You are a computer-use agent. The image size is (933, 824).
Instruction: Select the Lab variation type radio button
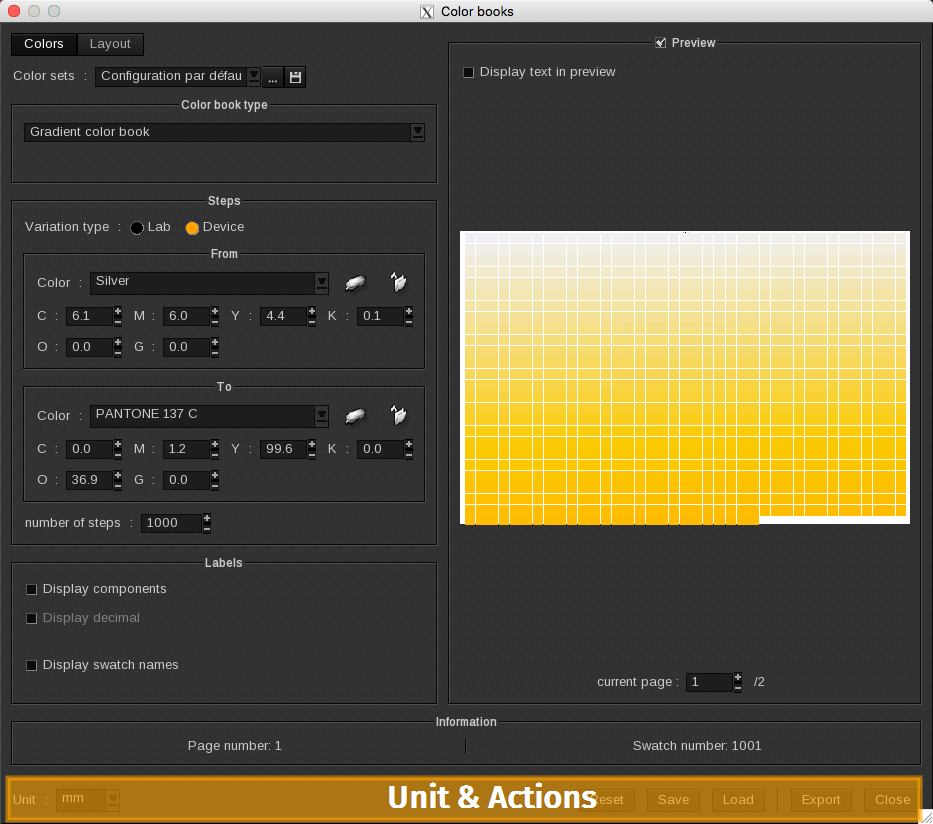137,228
